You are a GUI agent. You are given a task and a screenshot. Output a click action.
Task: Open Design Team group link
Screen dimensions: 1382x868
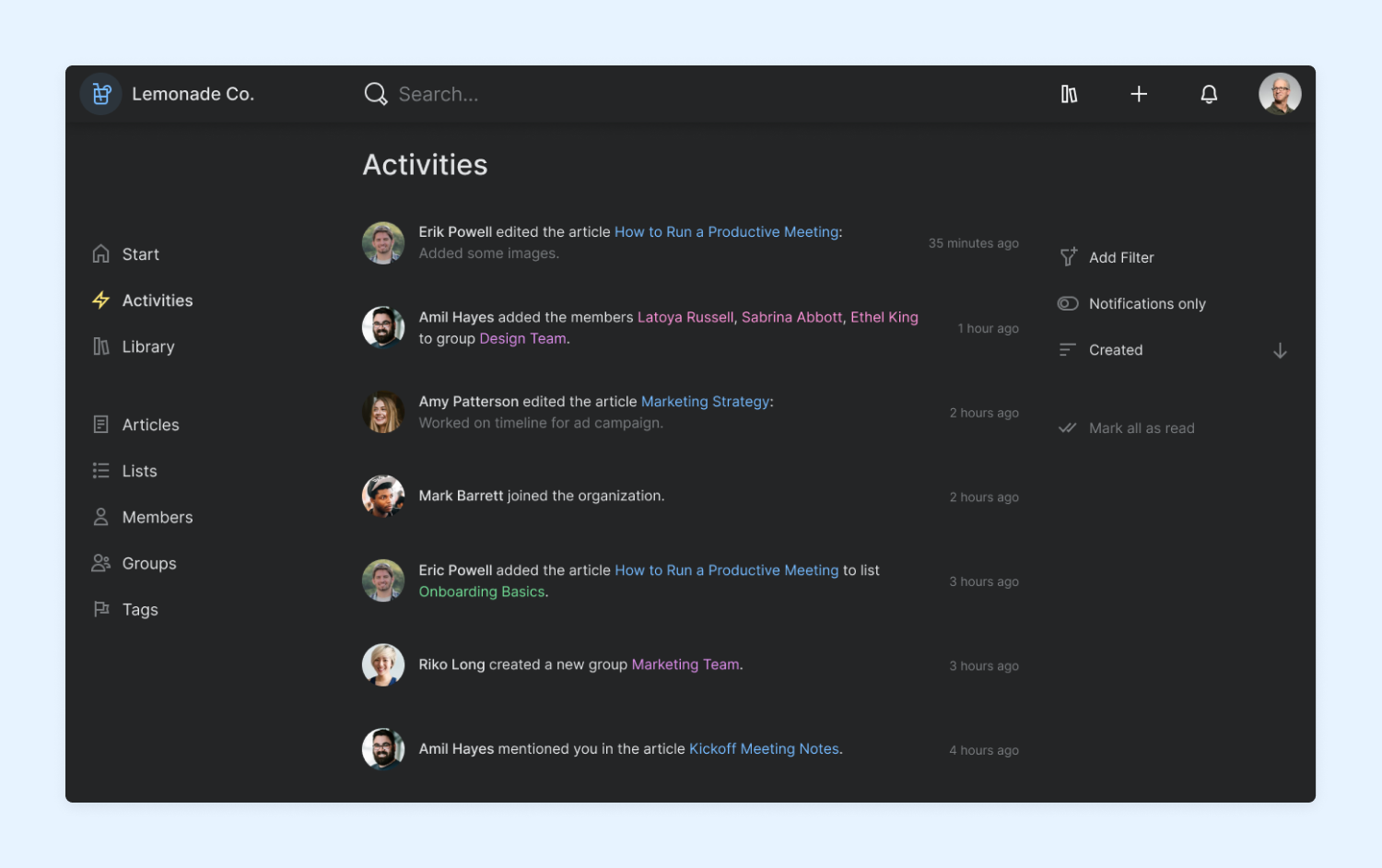click(x=522, y=338)
